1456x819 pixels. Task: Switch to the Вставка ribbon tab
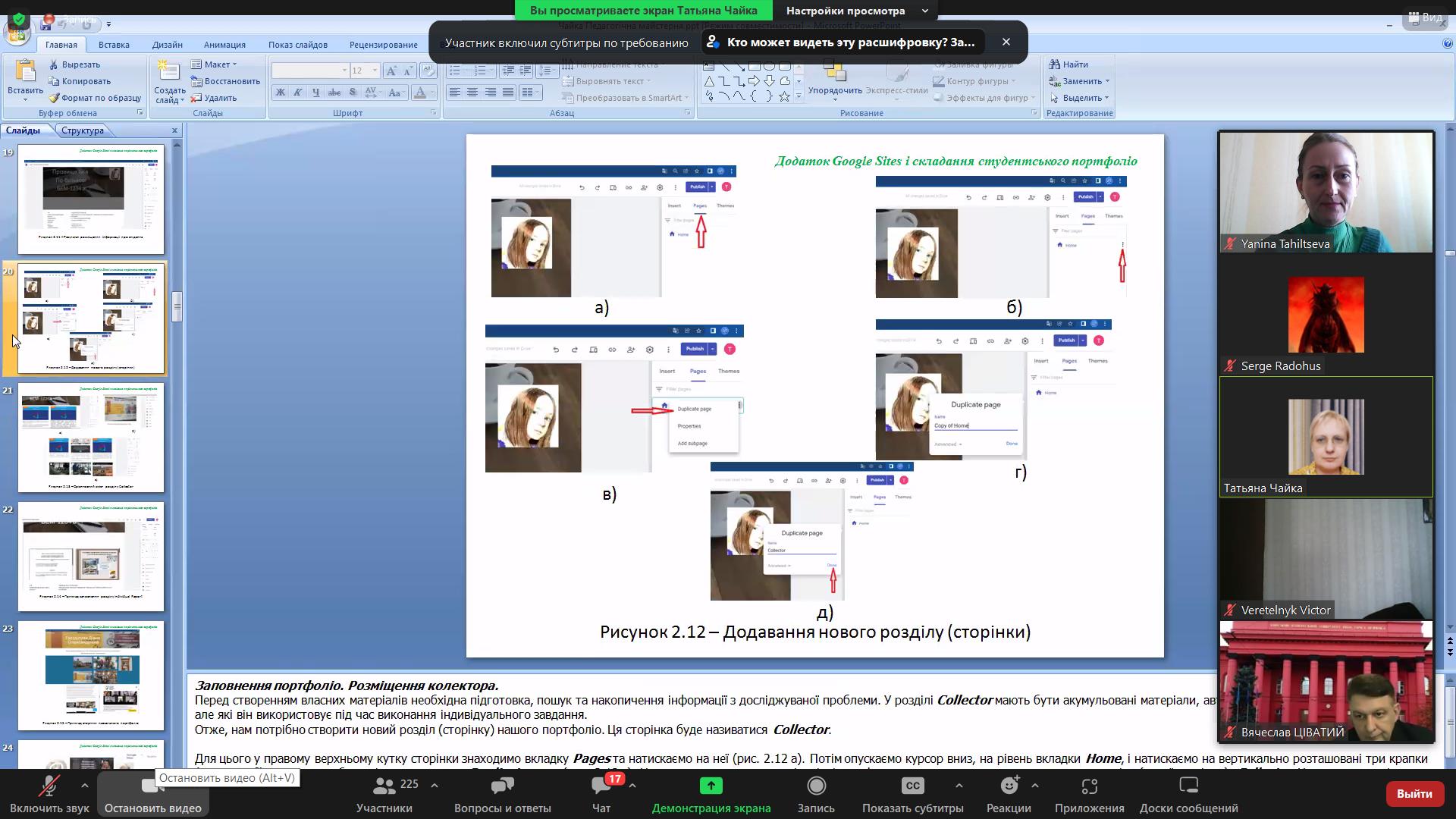[x=114, y=45]
